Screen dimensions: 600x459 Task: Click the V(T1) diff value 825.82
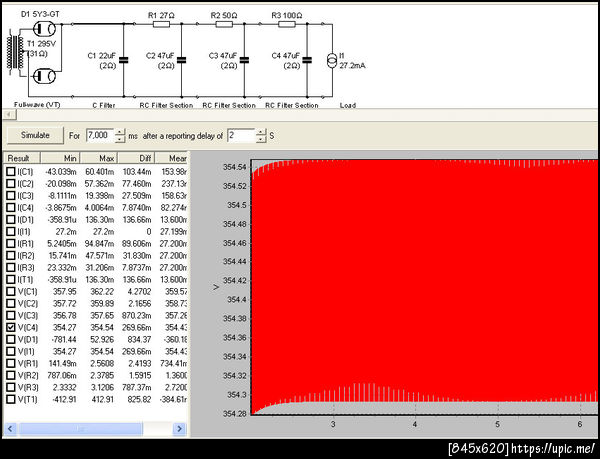click(x=137, y=399)
